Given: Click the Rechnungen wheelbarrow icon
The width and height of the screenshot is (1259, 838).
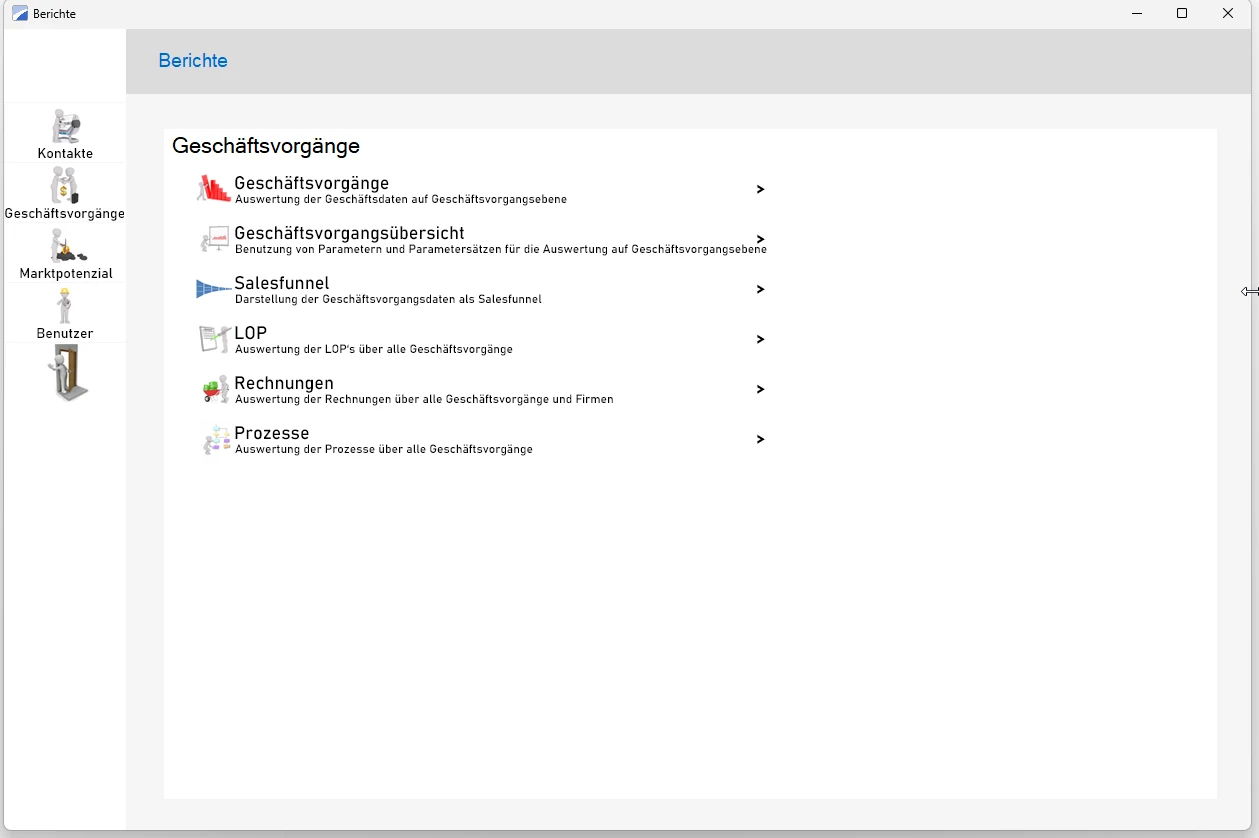Looking at the screenshot, I should [214, 389].
